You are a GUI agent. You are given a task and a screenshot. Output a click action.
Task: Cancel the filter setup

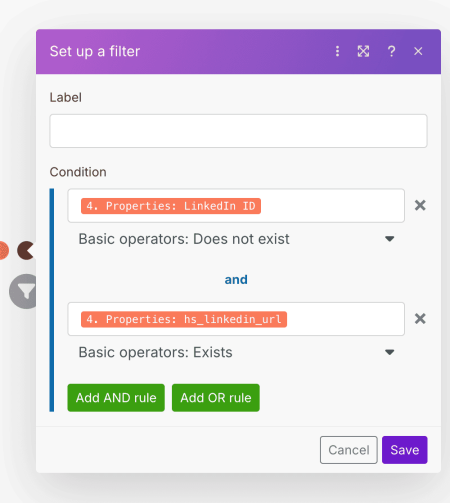pos(349,450)
